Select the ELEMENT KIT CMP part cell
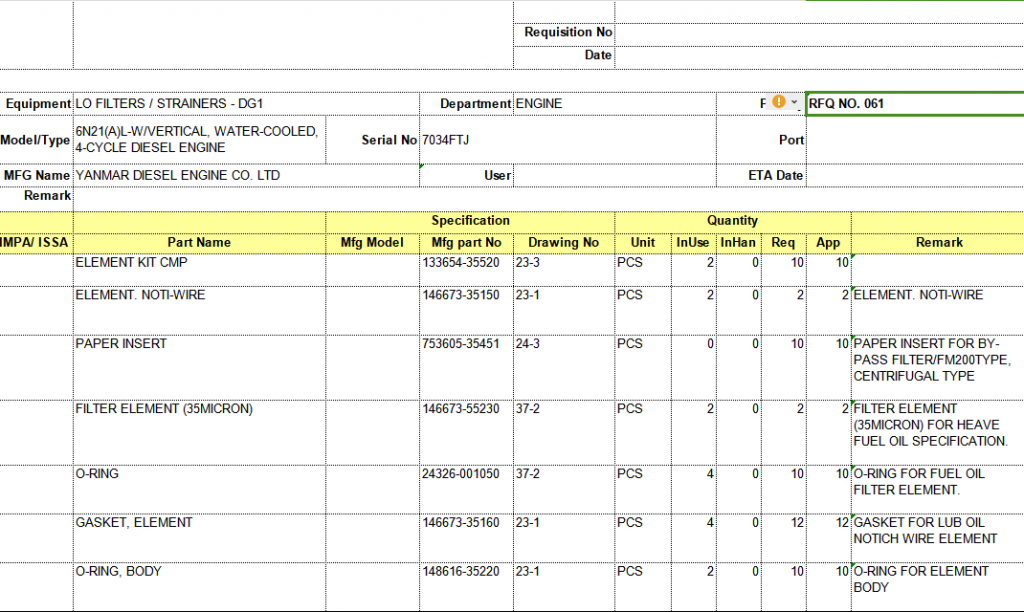1024x612 pixels. click(x=199, y=264)
